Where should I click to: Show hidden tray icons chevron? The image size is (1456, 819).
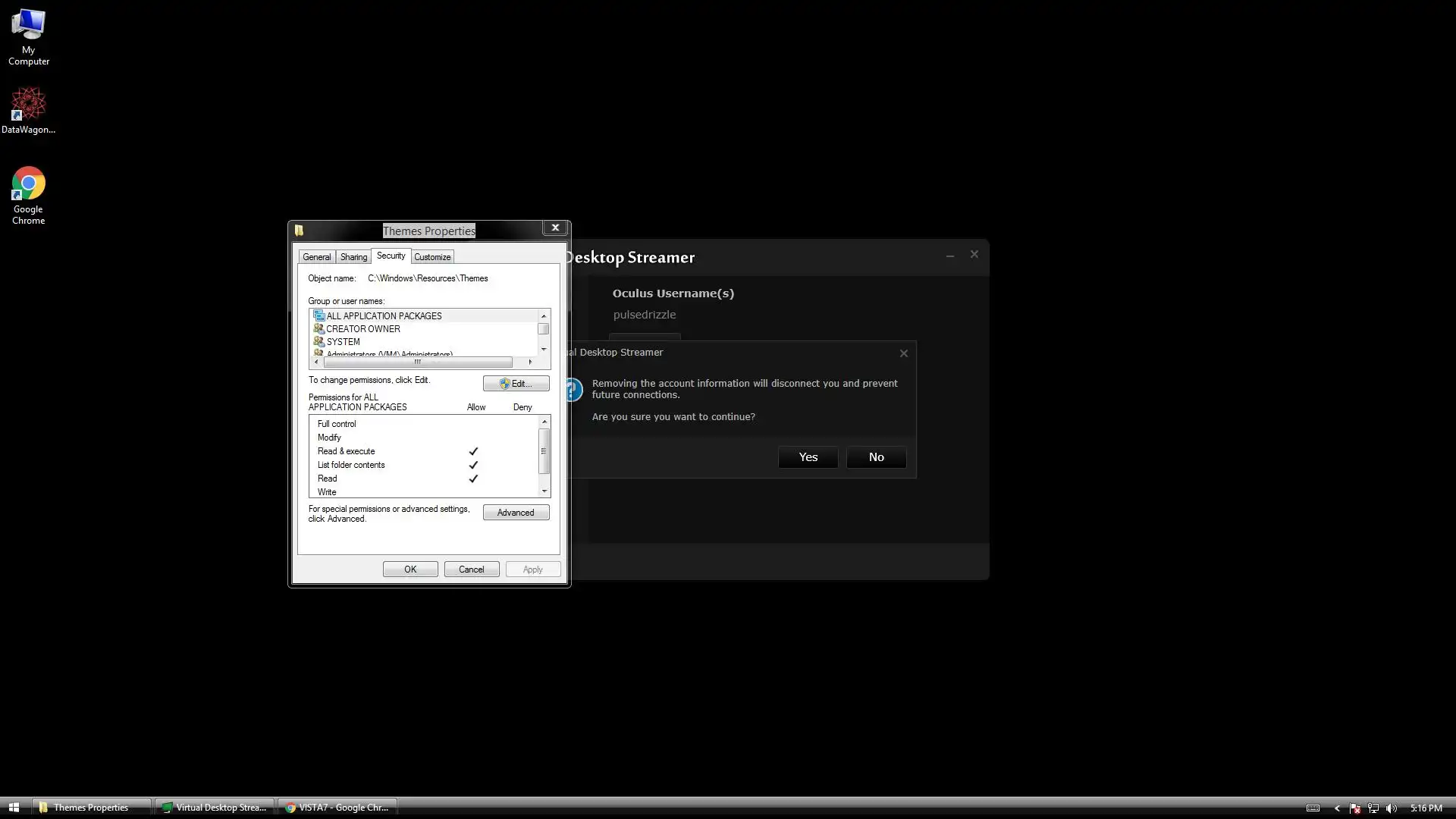[1337, 808]
